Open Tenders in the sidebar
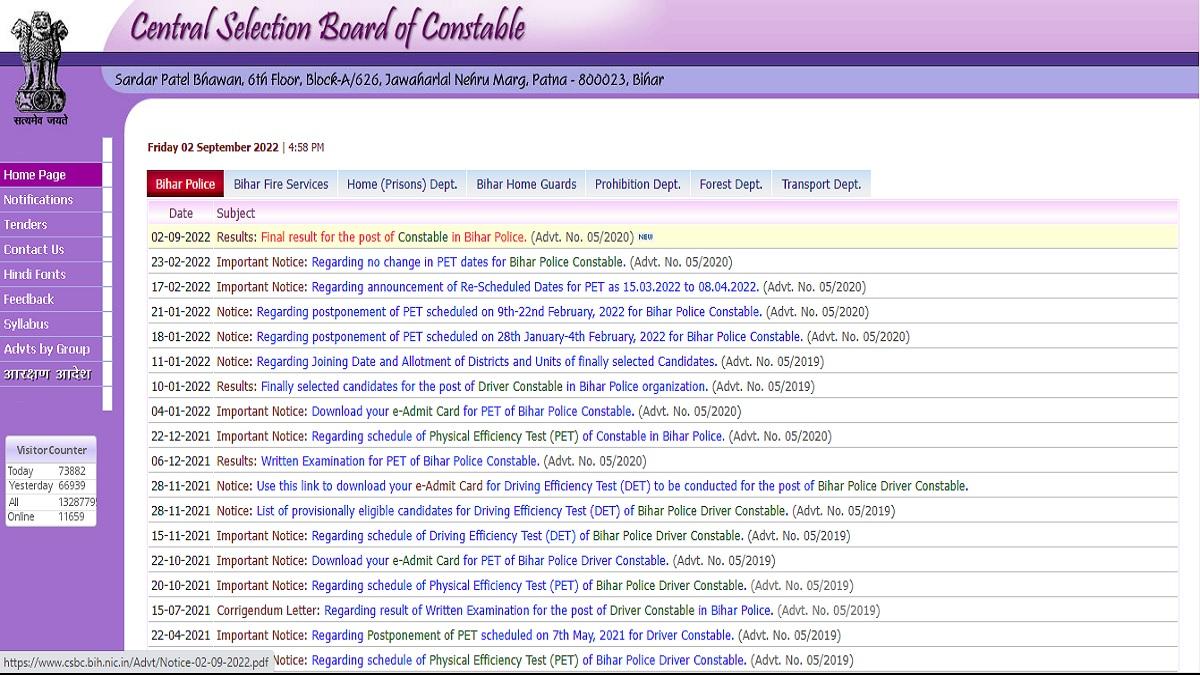This screenshot has height=675, width=1200. (x=50, y=225)
